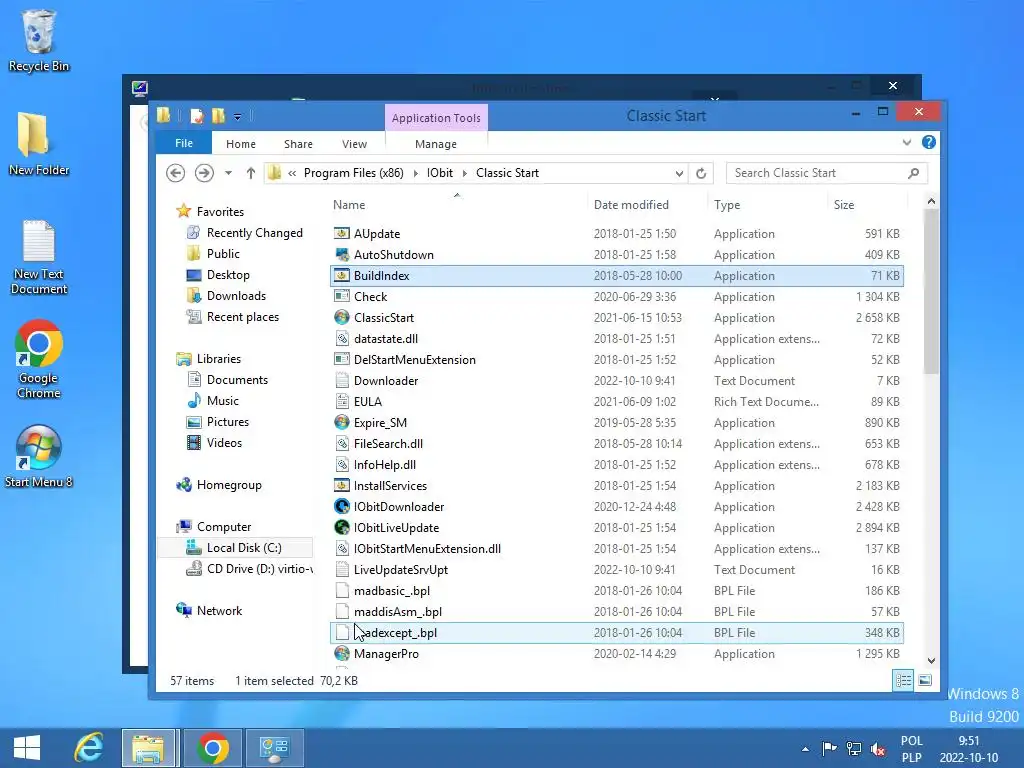Launch Start Menu 8 desktop shortcut
This screenshot has height=768, width=1024.
[39, 456]
